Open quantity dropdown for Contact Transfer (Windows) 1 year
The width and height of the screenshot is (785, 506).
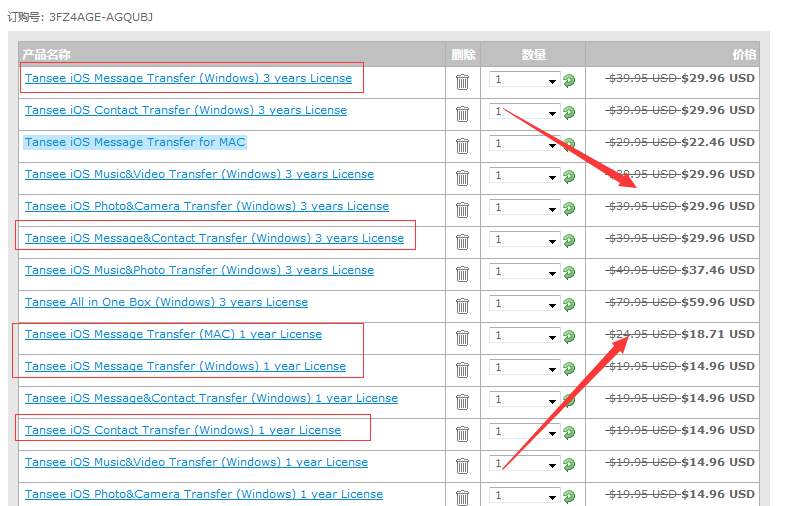524,431
